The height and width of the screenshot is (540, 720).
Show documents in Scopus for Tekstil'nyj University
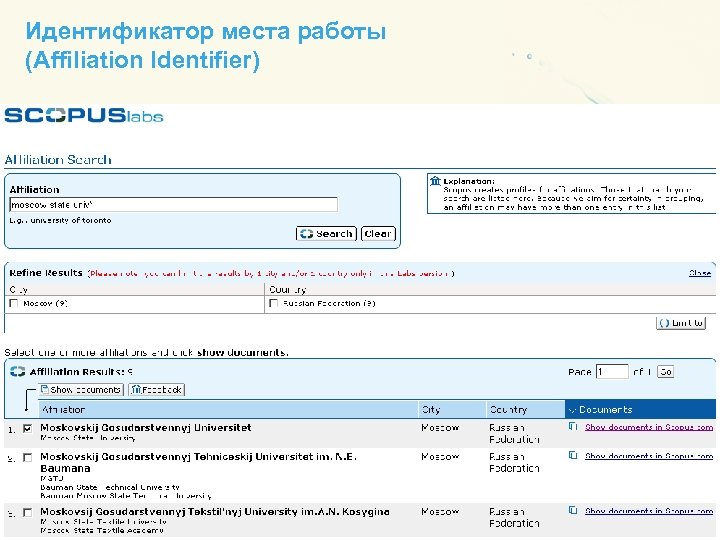(649, 511)
